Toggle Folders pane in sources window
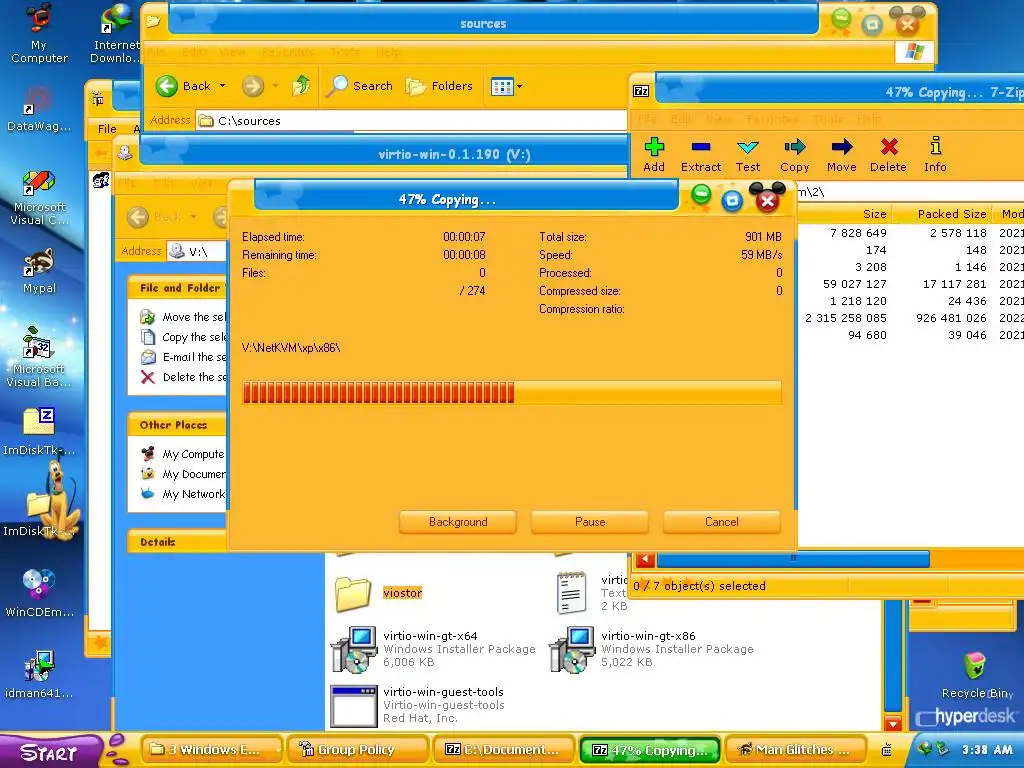This screenshot has width=1024, height=768. pos(439,86)
